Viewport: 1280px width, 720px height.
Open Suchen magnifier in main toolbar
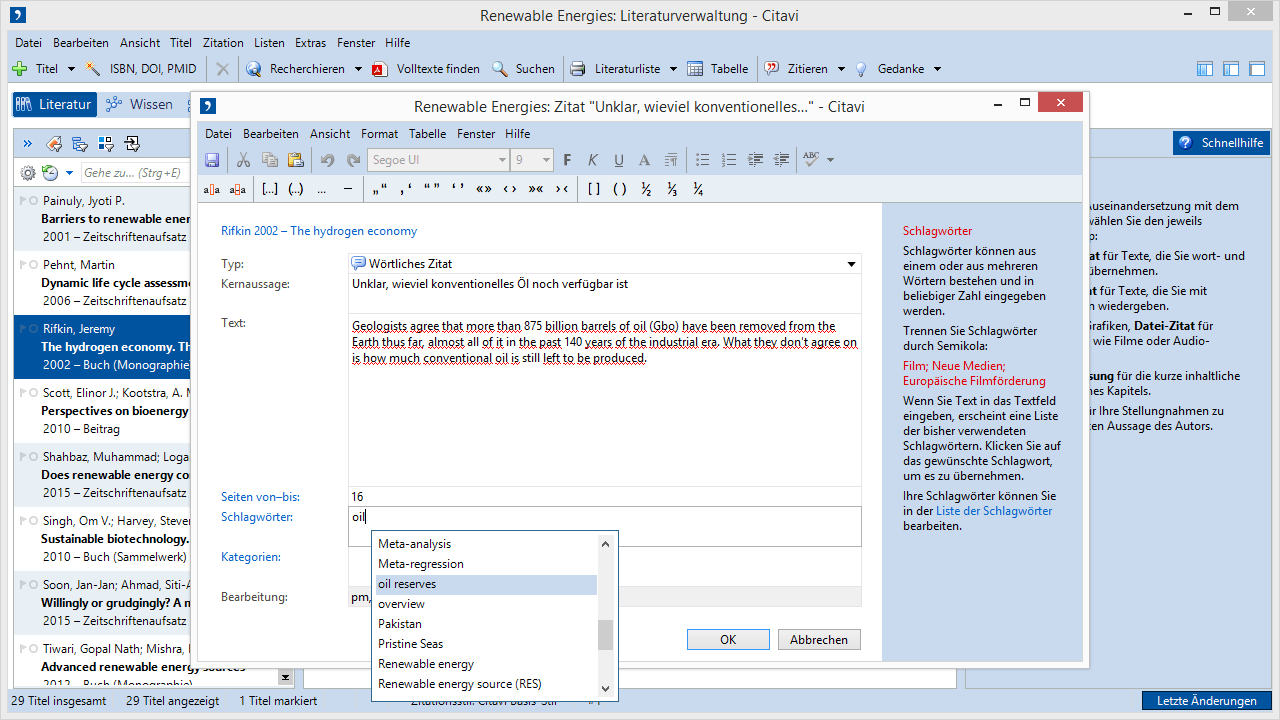[x=500, y=69]
